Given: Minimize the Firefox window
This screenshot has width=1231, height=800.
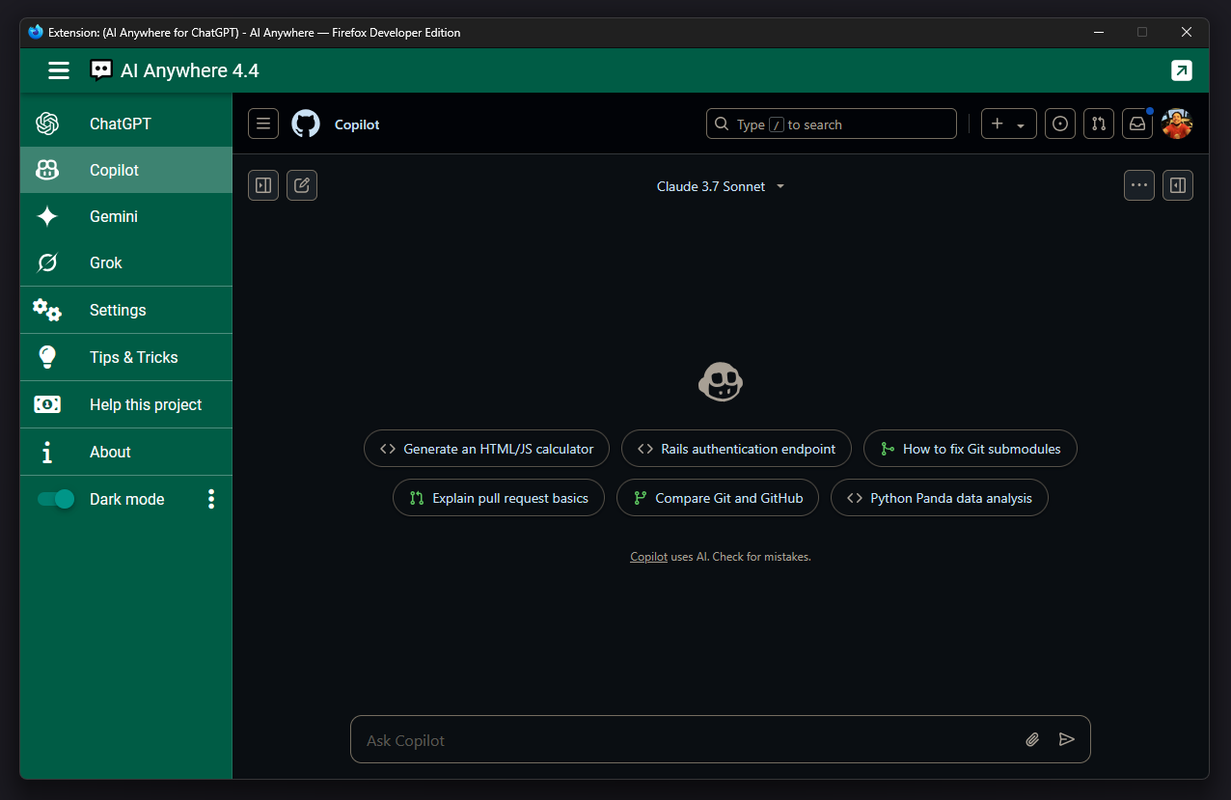Looking at the screenshot, I should (x=1098, y=32).
